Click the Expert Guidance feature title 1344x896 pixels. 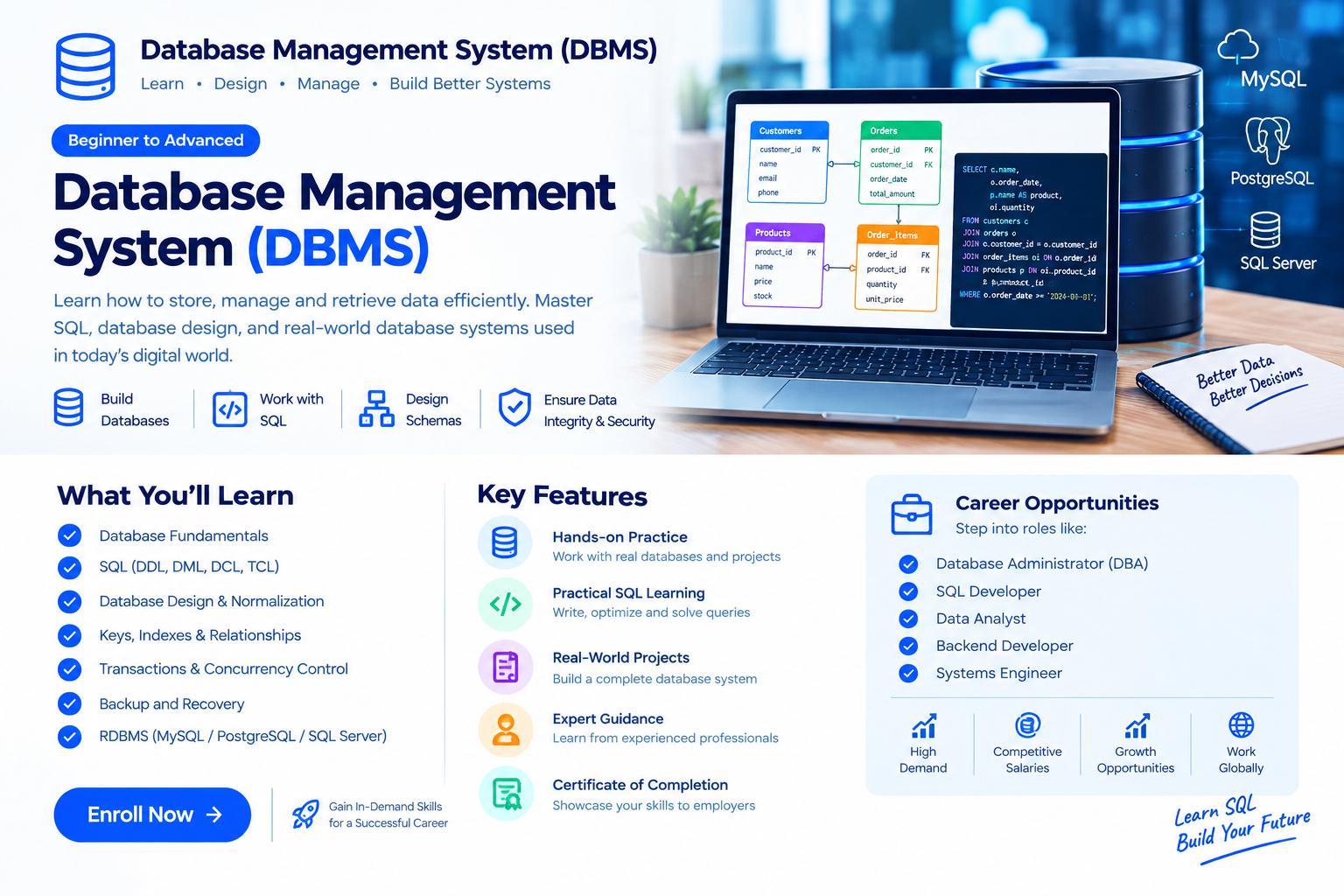(x=608, y=719)
